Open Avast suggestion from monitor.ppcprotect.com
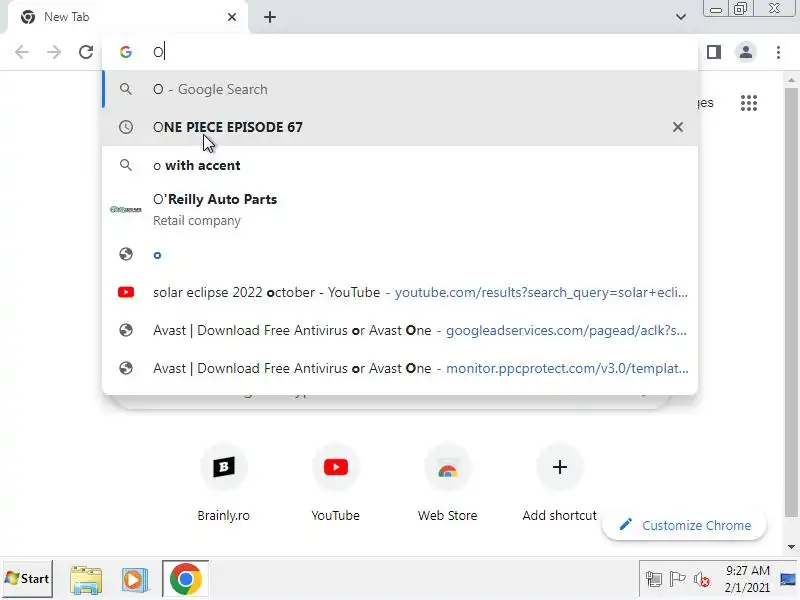This screenshot has height=600, width=800. tap(400, 368)
